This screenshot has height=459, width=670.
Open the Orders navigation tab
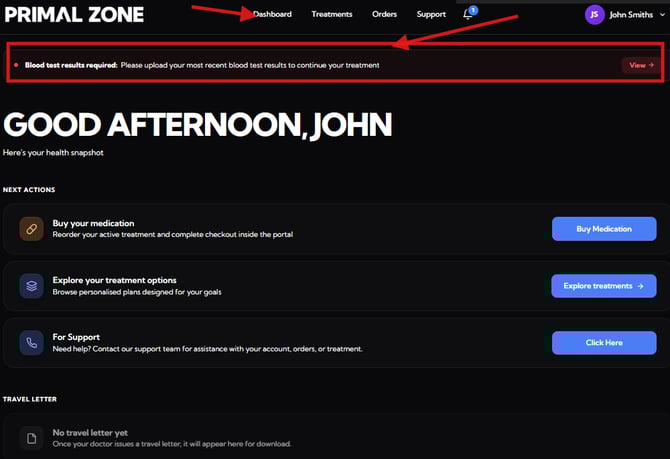click(384, 14)
